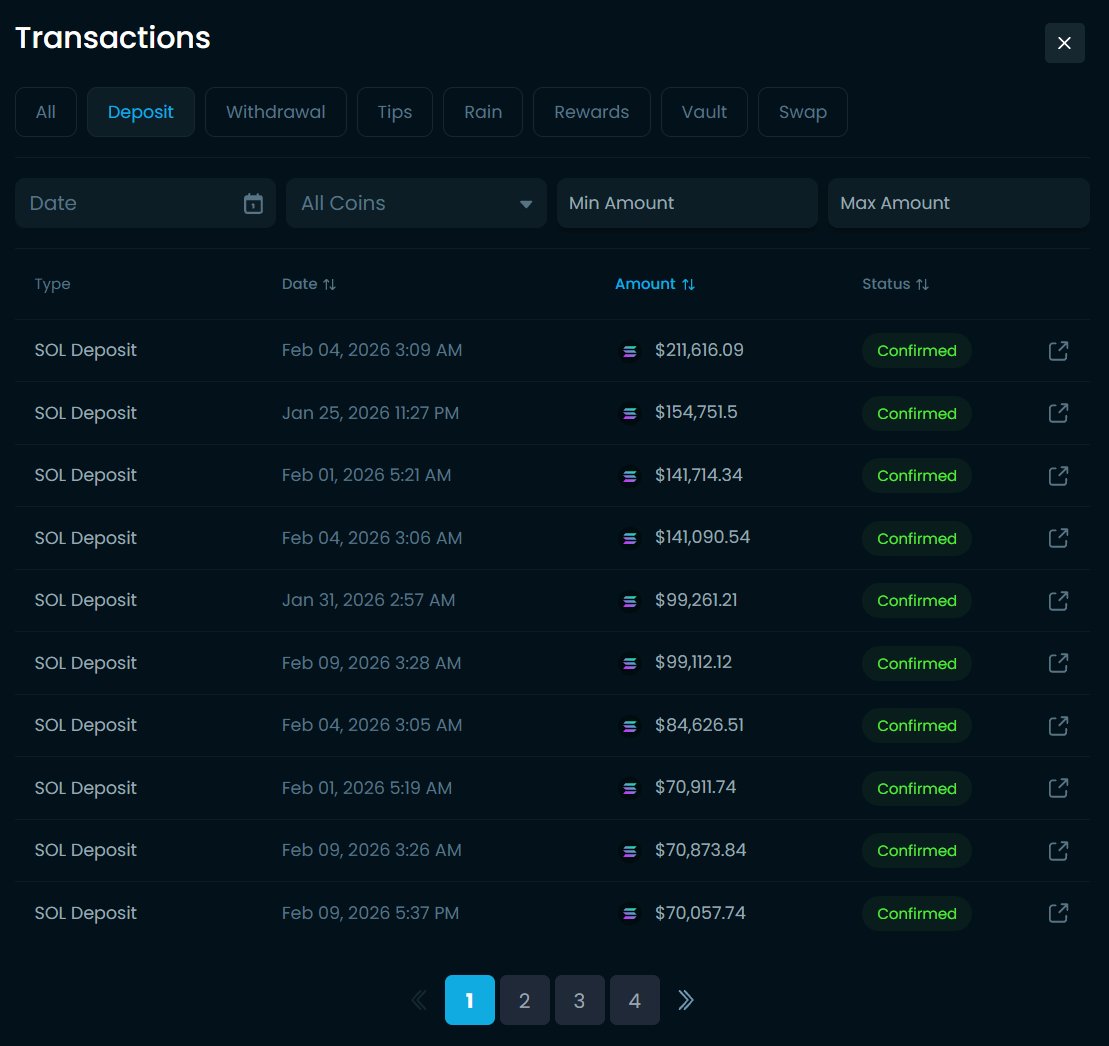Click SOL coin icon beside $154,751.5
The width and height of the screenshot is (1109, 1046).
(x=629, y=413)
